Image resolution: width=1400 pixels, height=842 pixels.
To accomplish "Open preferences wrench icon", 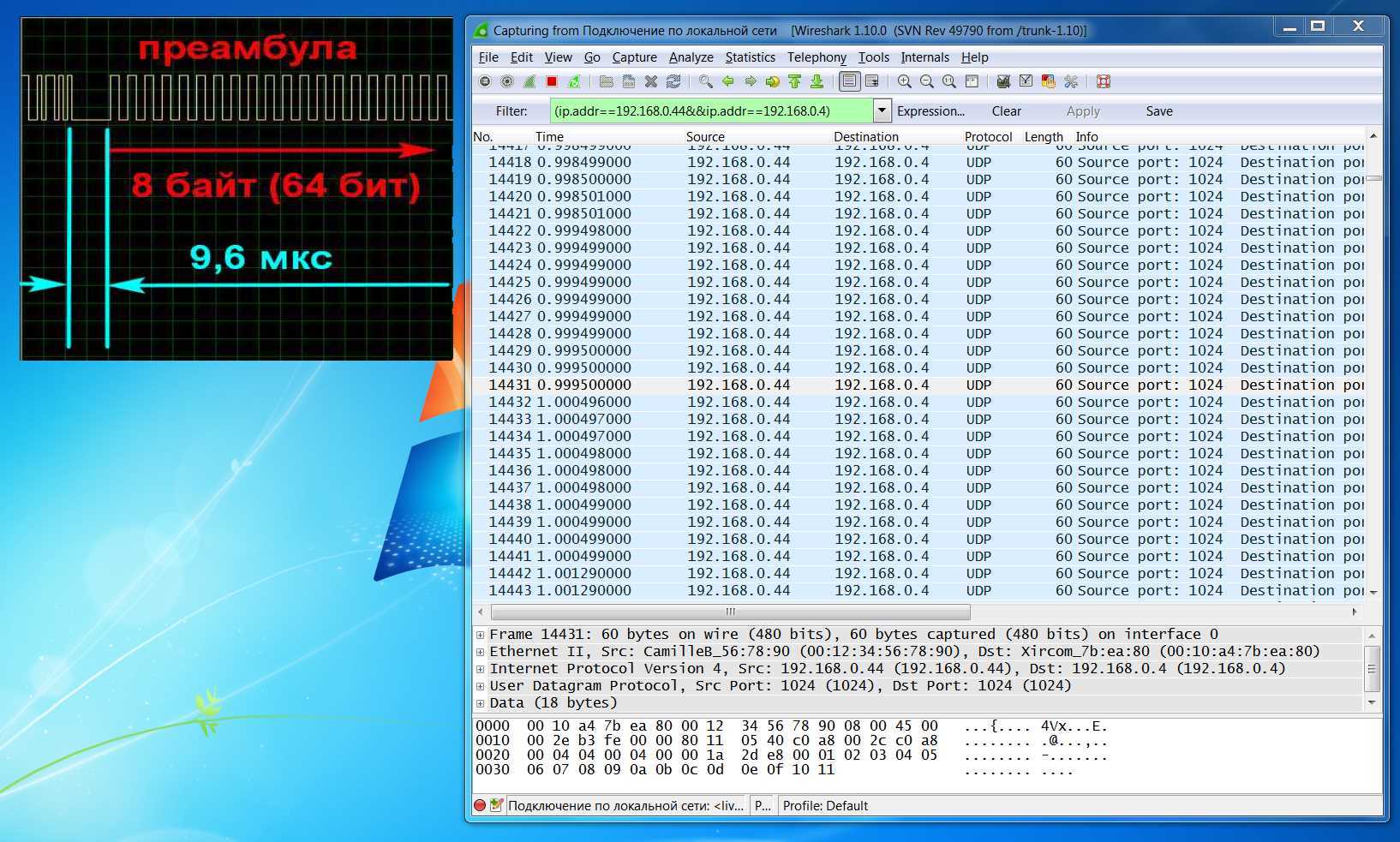I will pyautogui.click(x=1071, y=81).
